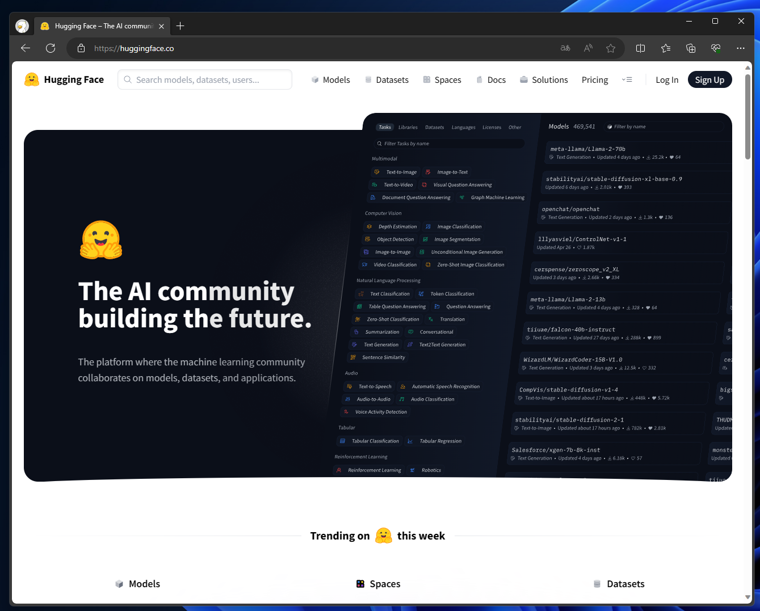Open Docs in the navigation bar
This screenshot has height=611, width=760.
(491, 80)
